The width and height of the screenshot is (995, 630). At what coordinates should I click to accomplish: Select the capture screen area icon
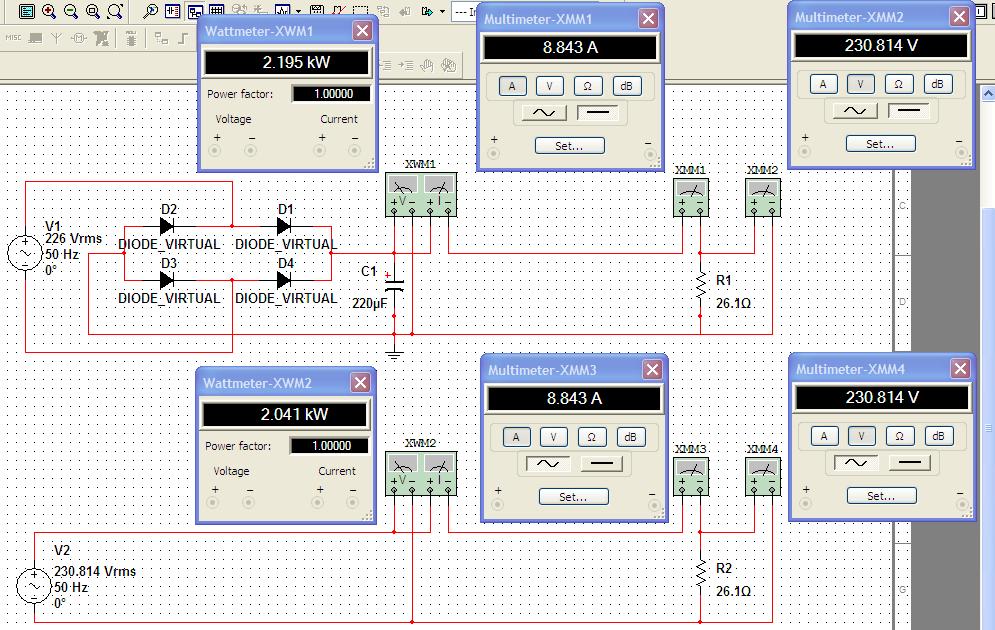[x=360, y=11]
